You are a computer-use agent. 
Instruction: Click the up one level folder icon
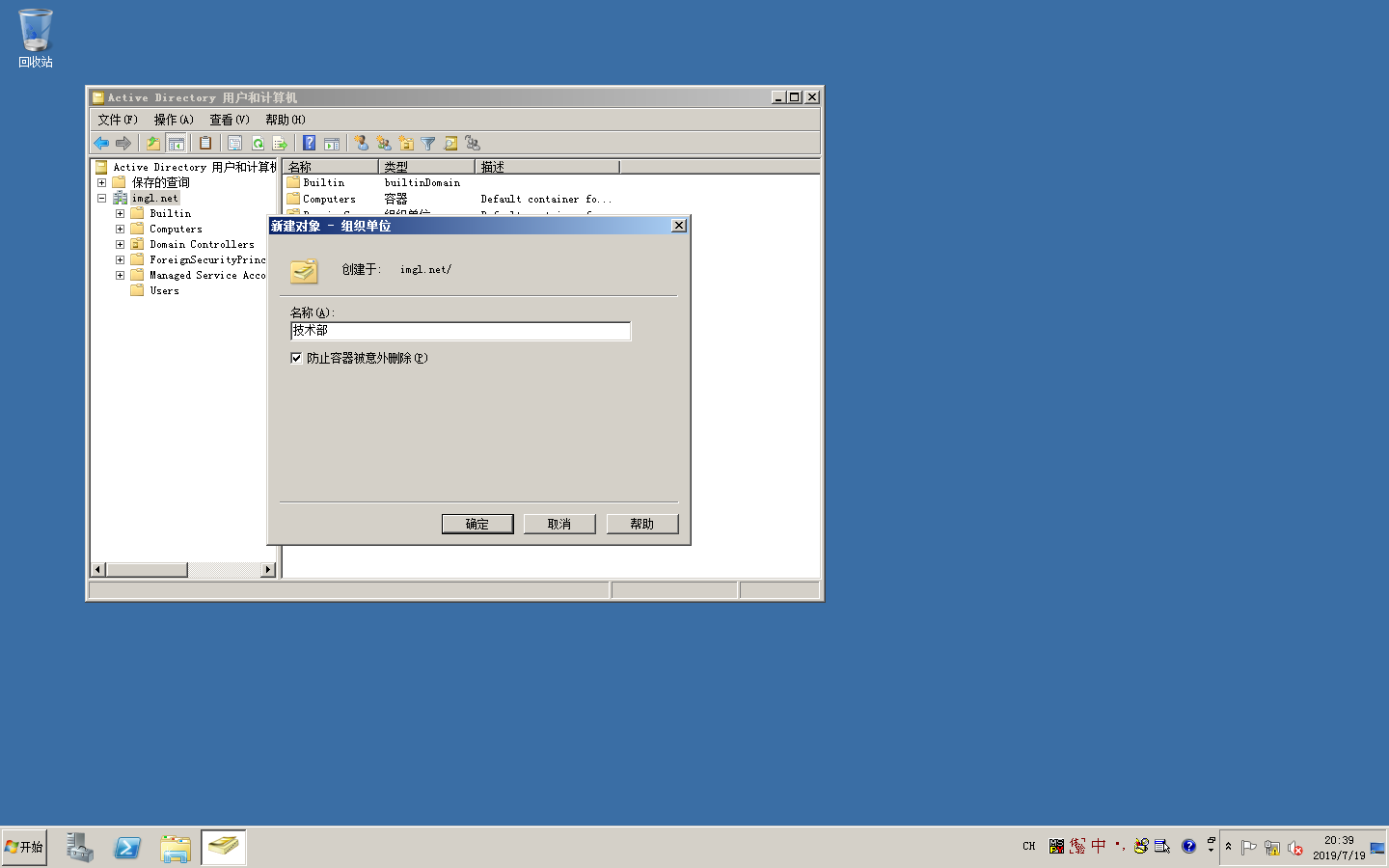152,144
